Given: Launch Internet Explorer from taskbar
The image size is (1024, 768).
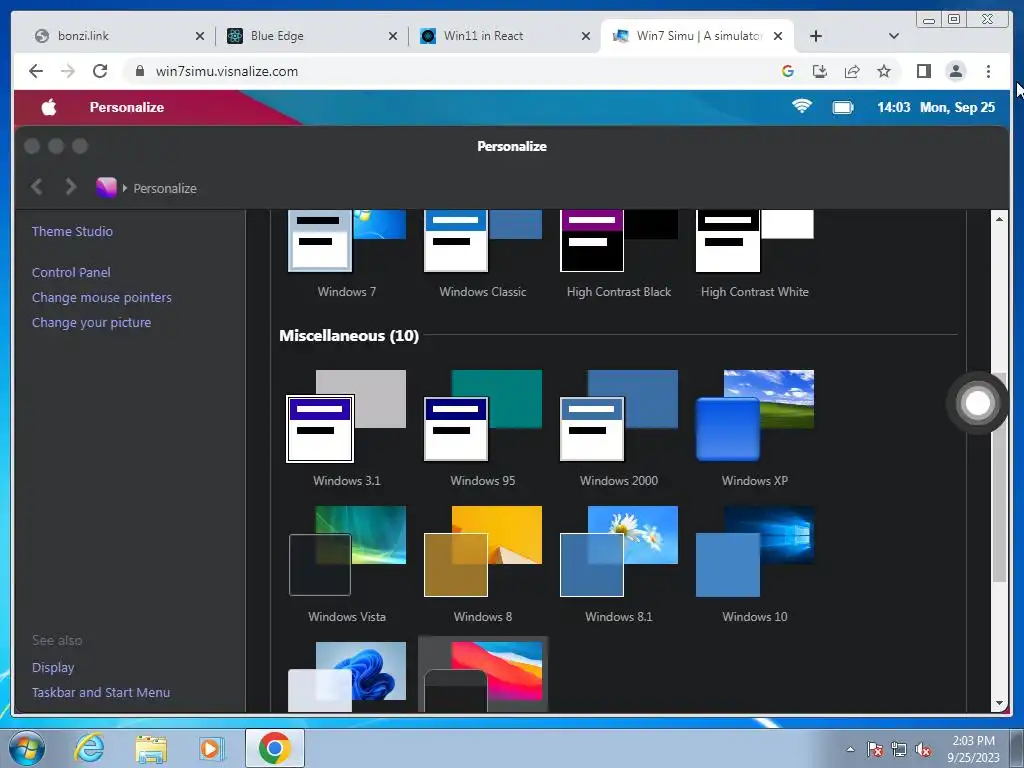Looking at the screenshot, I should click(89, 748).
